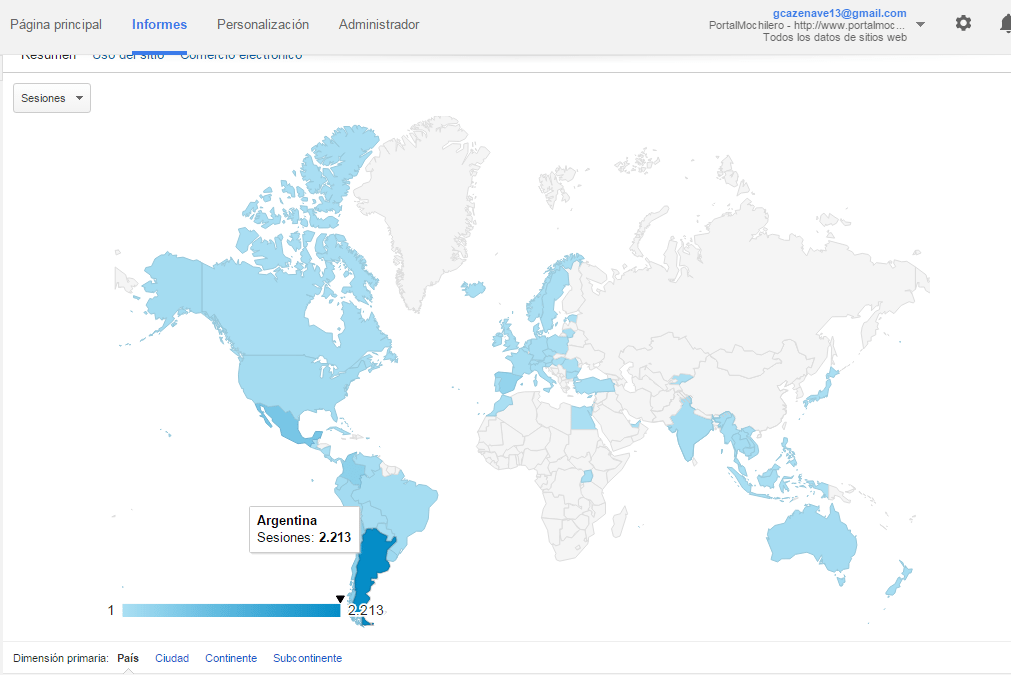Click Brazil on the world map
This screenshot has width=1016, height=677.
(405, 500)
